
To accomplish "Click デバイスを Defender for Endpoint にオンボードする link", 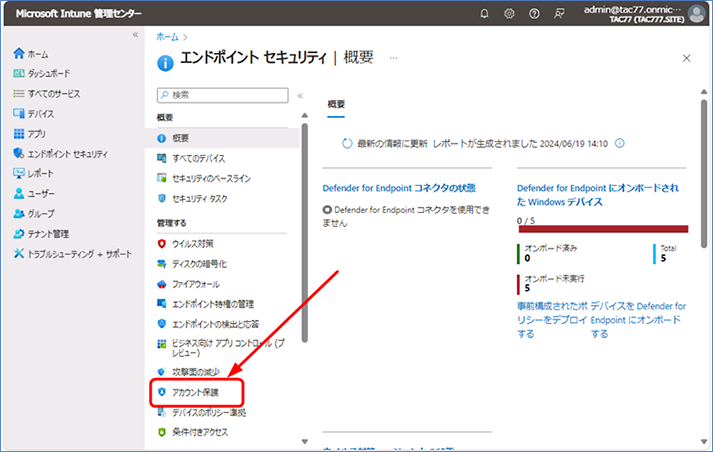I will (x=638, y=320).
